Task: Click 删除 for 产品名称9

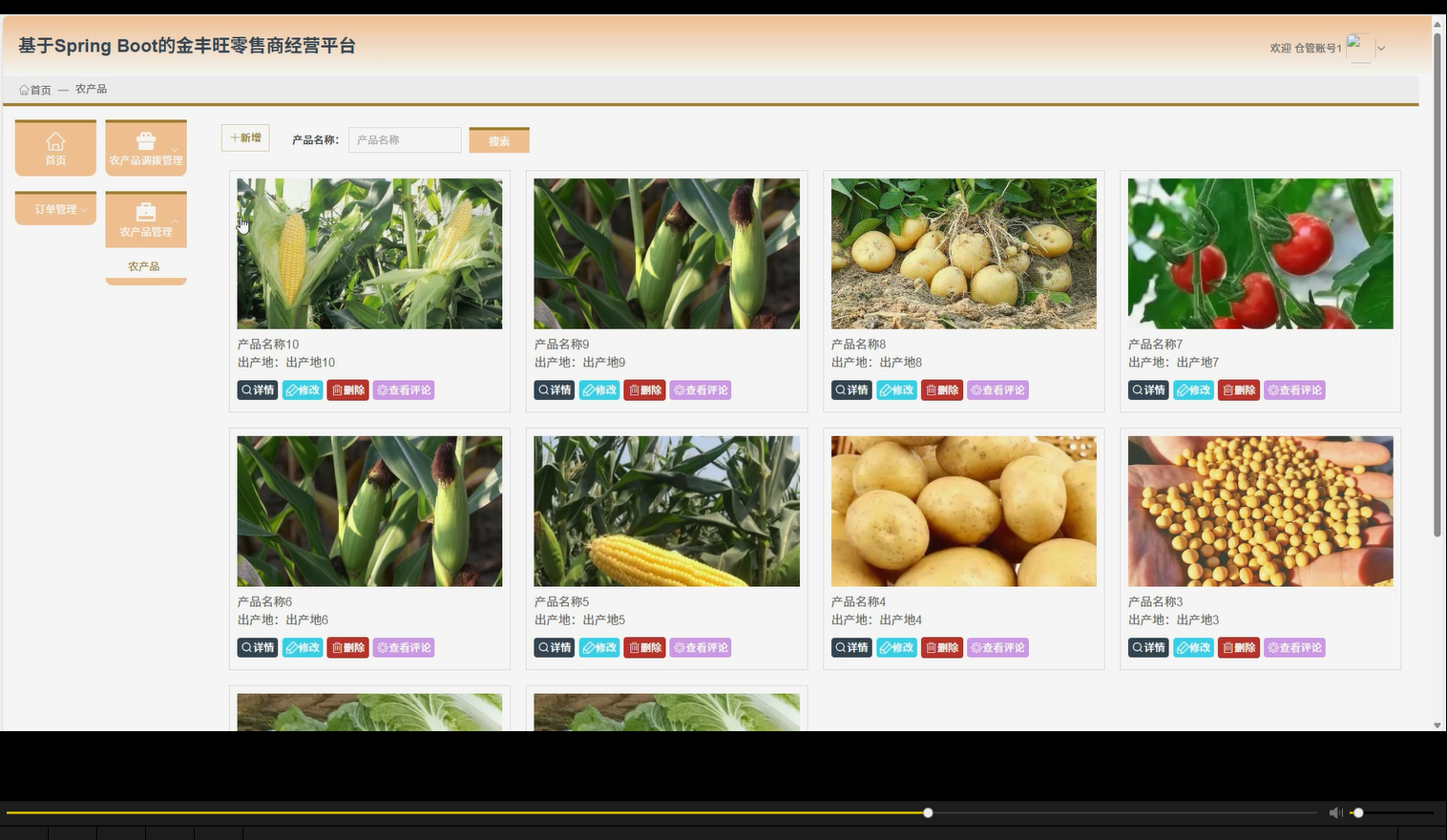Action: pyautogui.click(x=645, y=390)
